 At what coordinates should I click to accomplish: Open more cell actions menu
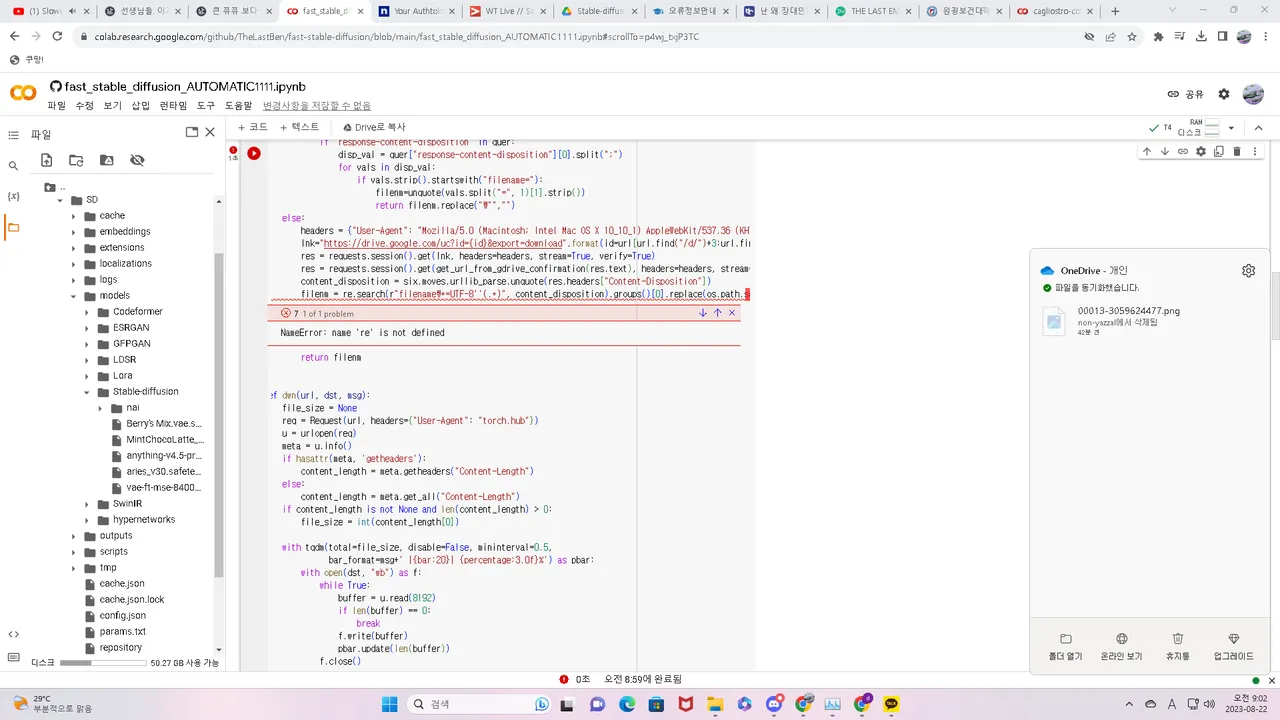(x=1255, y=152)
